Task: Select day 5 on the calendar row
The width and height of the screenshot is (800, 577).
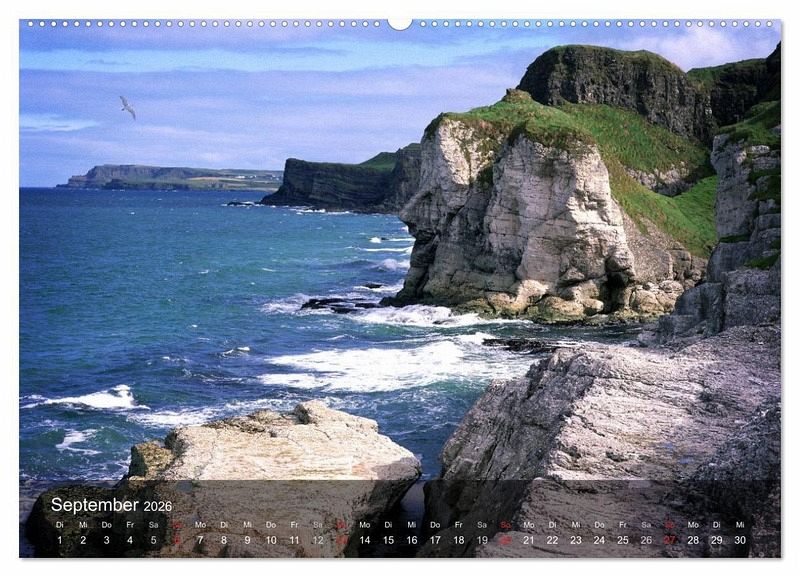Action: tap(154, 540)
